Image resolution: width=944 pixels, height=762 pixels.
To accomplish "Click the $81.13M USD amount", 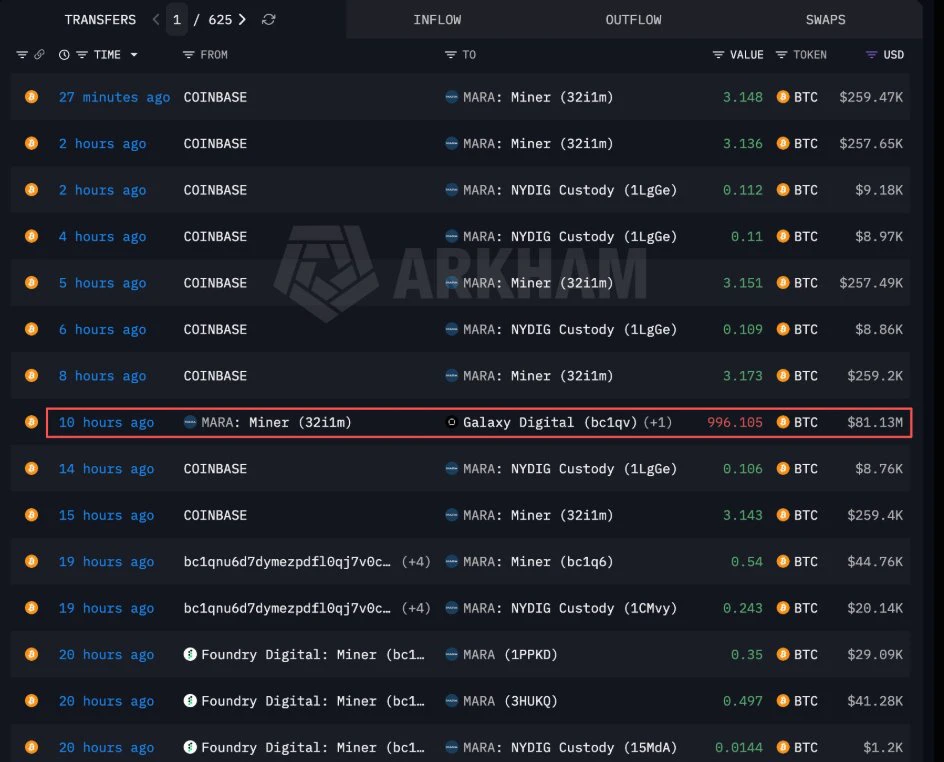I will (875, 423).
